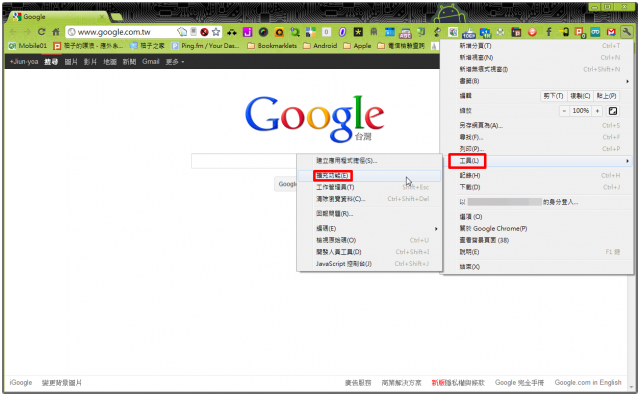Open the Apple bookmark folder
The image size is (640, 396).
click(357, 46)
